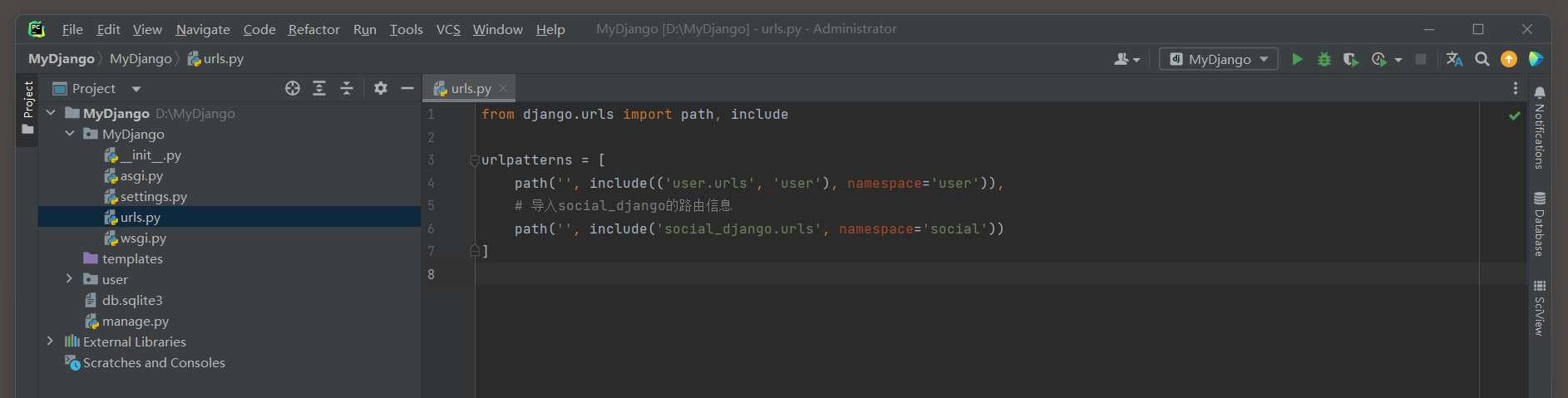Open the Notifications tool window
Image resolution: width=1568 pixels, height=398 pixels.
point(1540,128)
